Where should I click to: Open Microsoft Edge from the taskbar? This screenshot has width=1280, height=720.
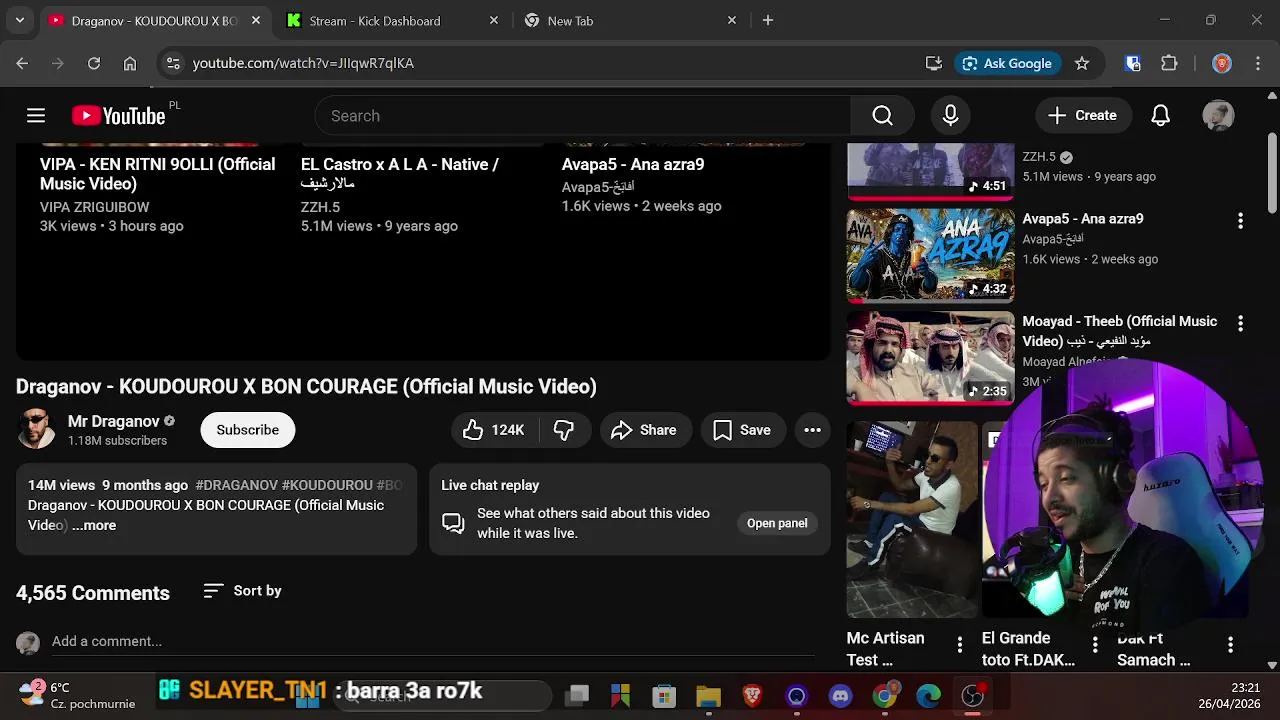[x=928, y=696]
